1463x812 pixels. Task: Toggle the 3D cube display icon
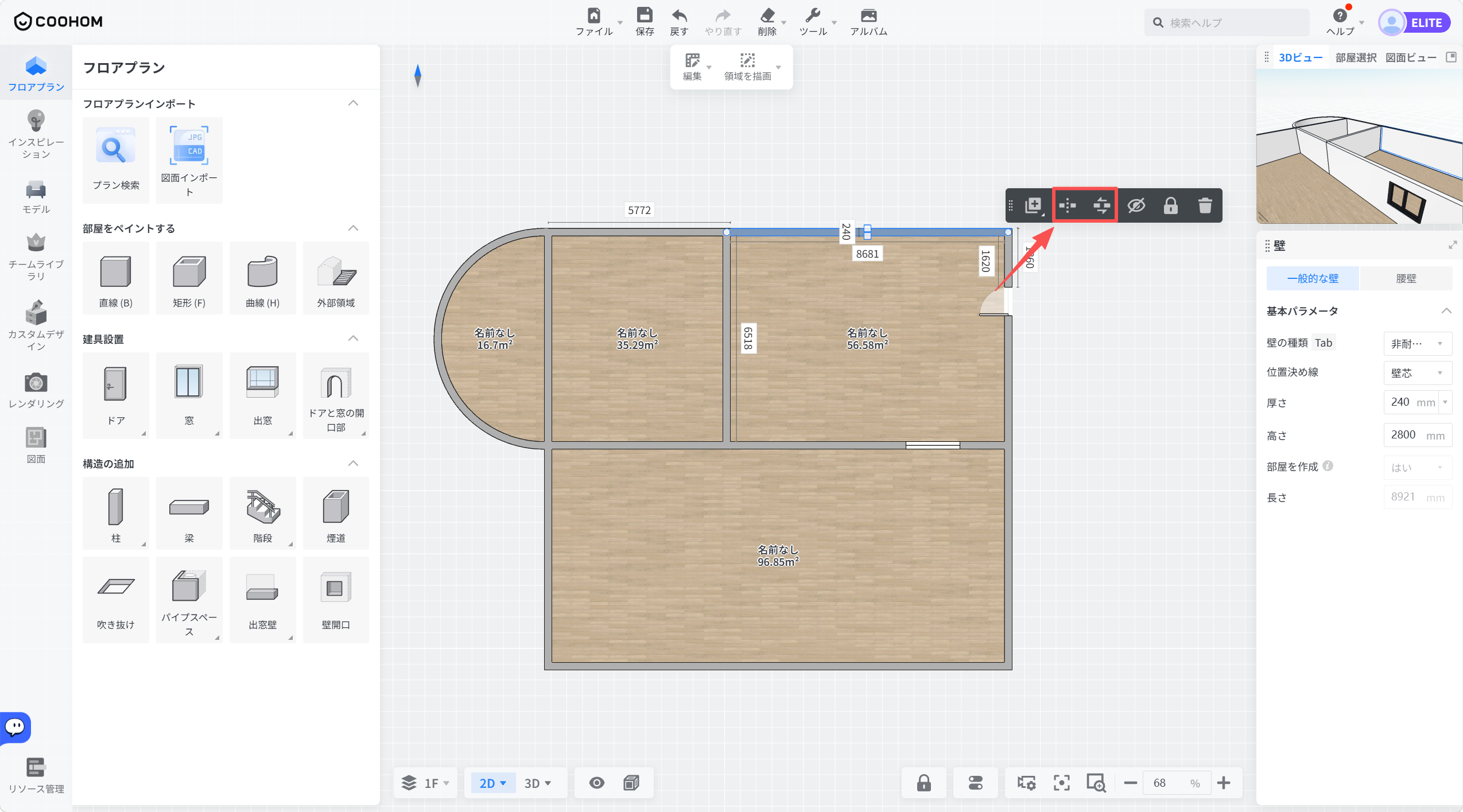click(631, 783)
